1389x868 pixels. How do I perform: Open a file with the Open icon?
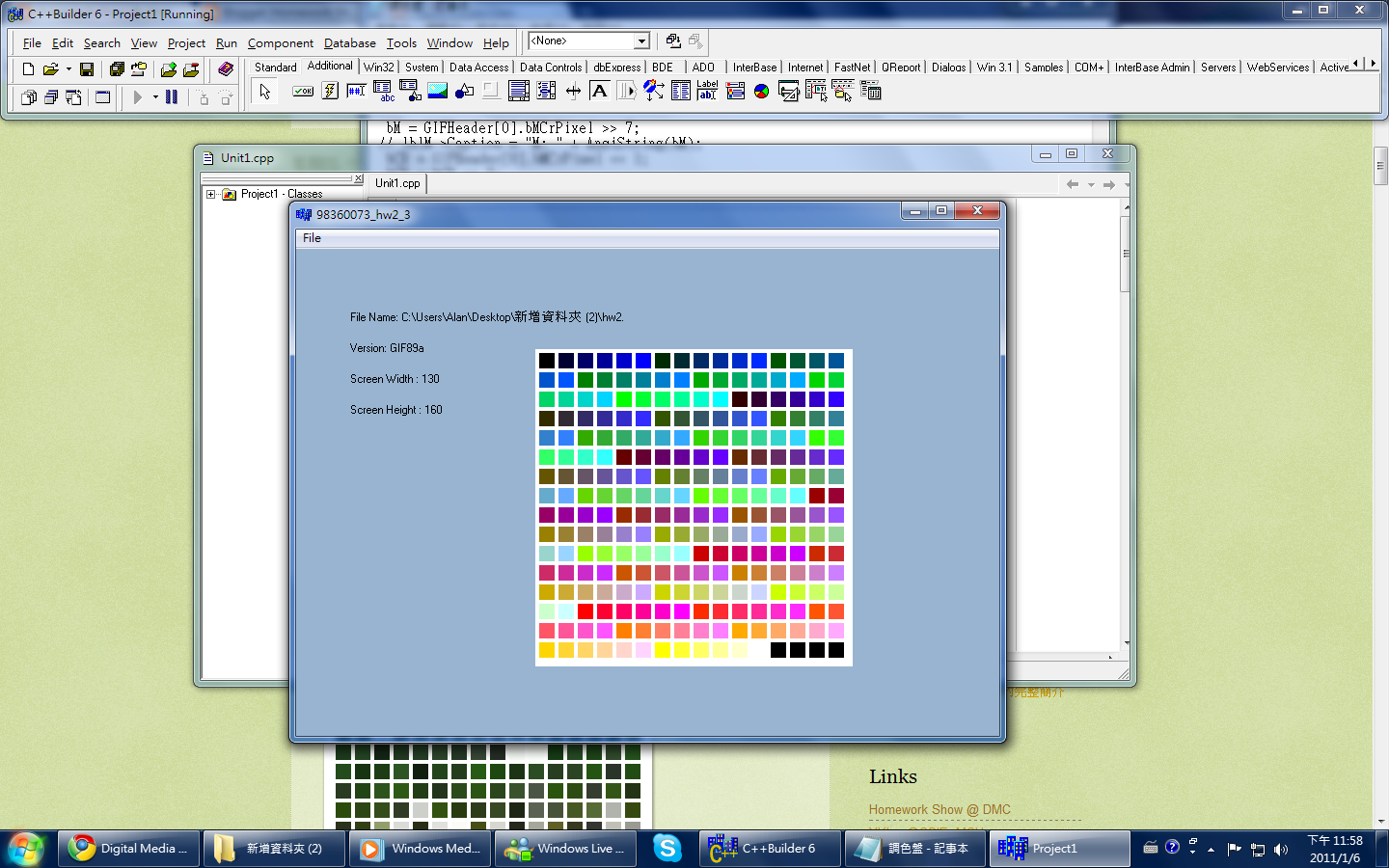click(x=50, y=69)
